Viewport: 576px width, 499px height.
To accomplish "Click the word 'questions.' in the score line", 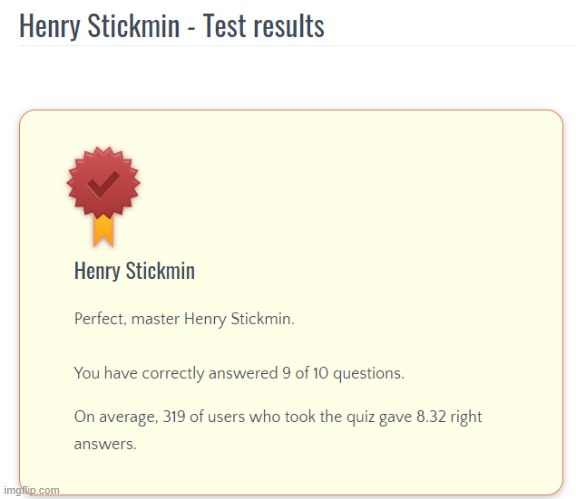I will (x=369, y=374).
